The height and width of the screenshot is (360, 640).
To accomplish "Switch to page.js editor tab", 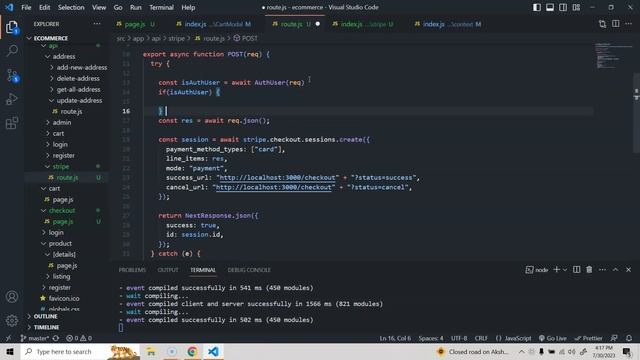I will (135, 24).
